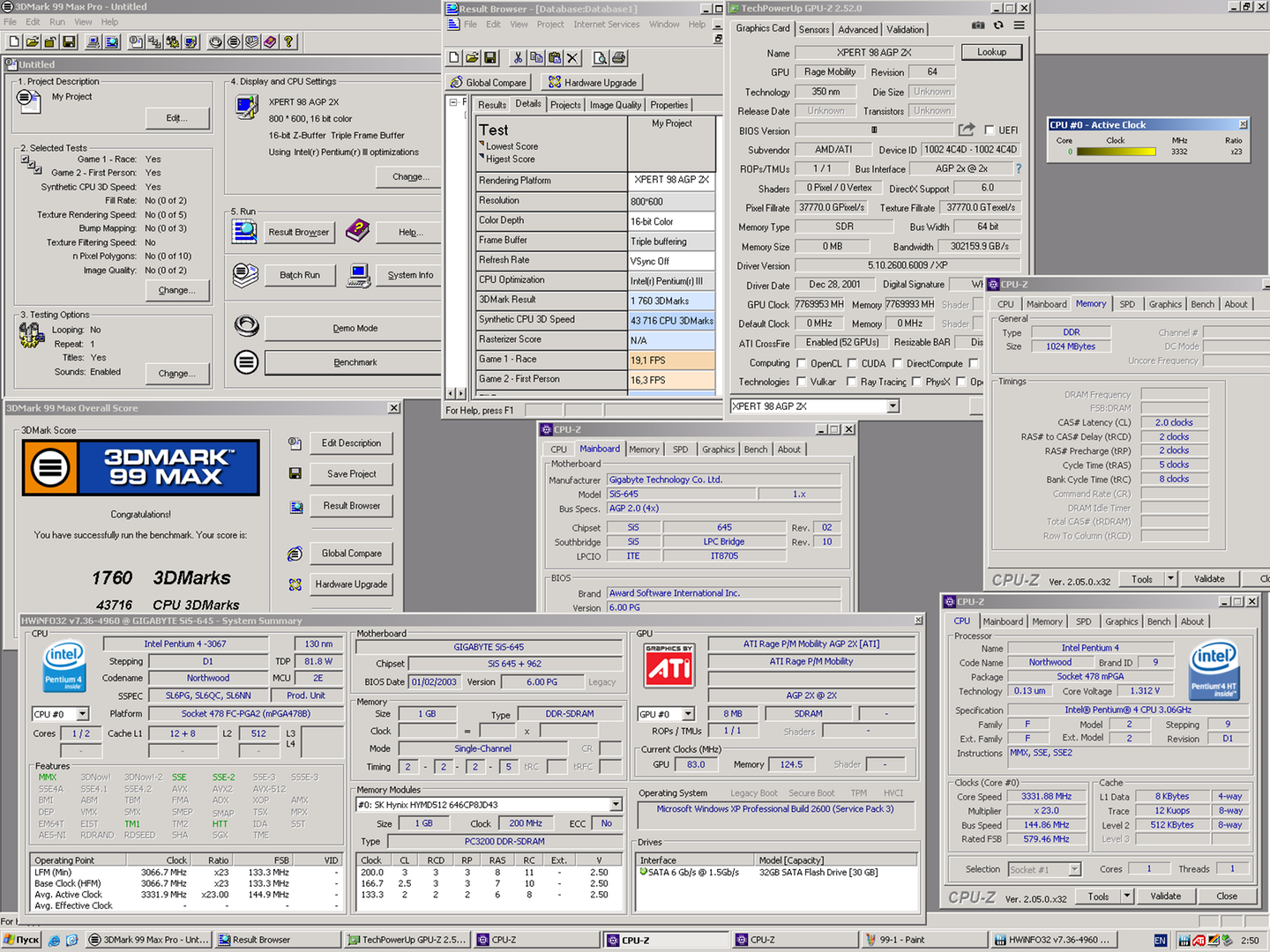This screenshot has height=952, width=1270.
Task: Click Benchmark round icon in Run section
Action: pyautogui.click(x=247, y=361)
